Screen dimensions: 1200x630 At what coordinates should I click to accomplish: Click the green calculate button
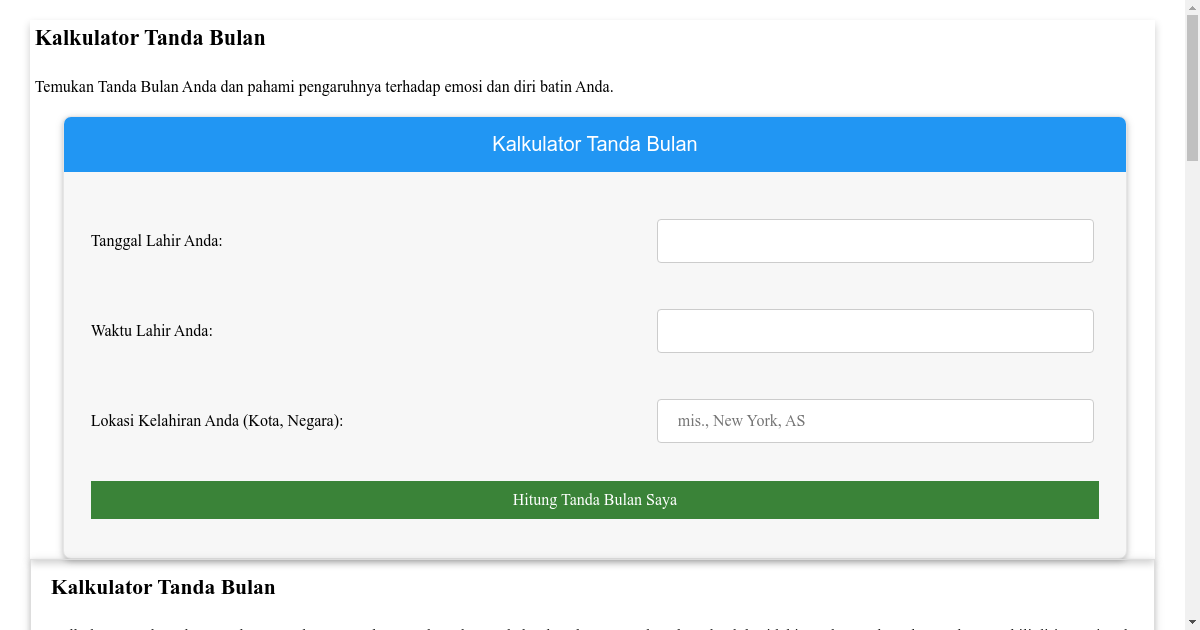(x=594, y=499)
